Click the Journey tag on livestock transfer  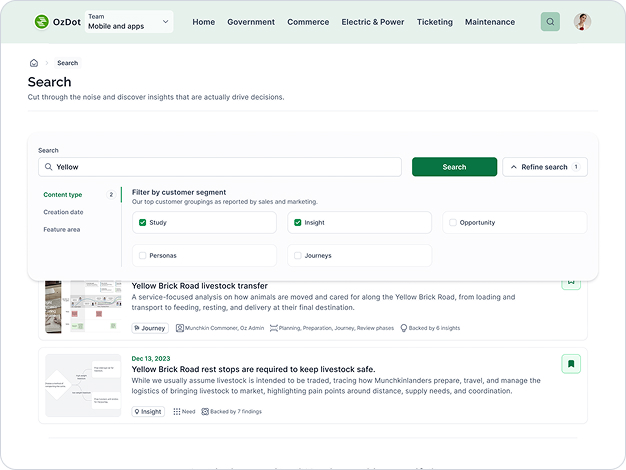point(150,328)
